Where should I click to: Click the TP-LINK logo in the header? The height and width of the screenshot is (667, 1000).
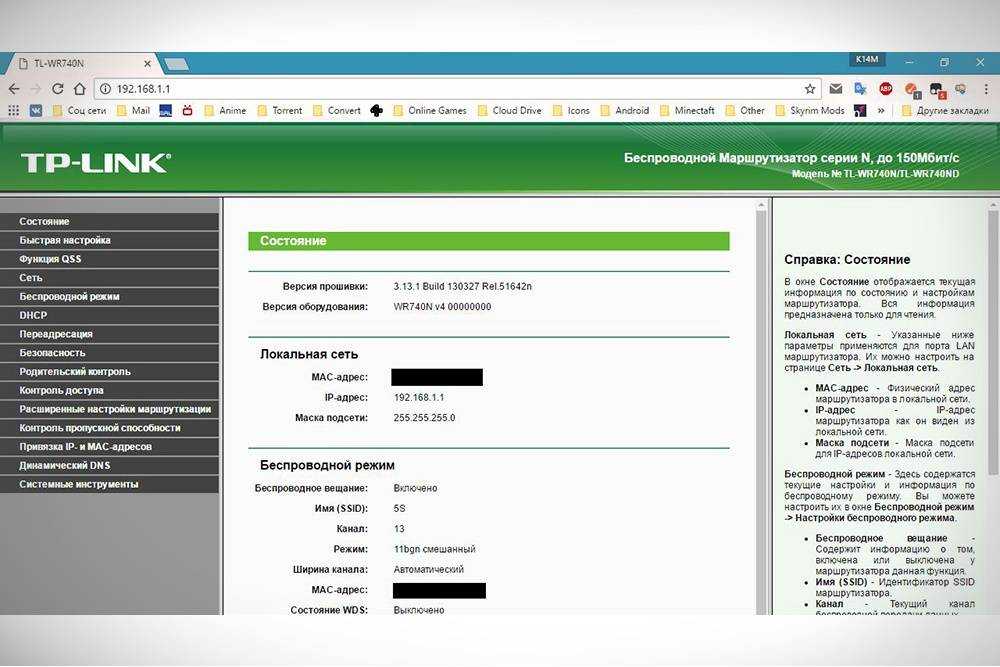96,163
